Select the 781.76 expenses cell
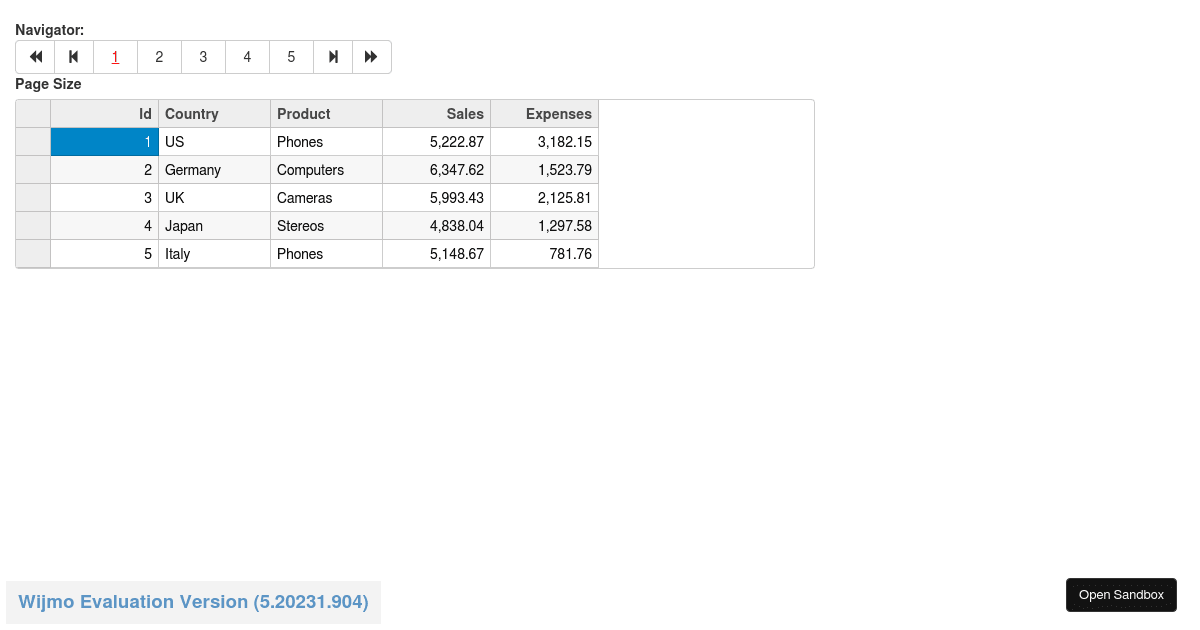This screenshot has height=630, width=1200. [x=544, y=254]
